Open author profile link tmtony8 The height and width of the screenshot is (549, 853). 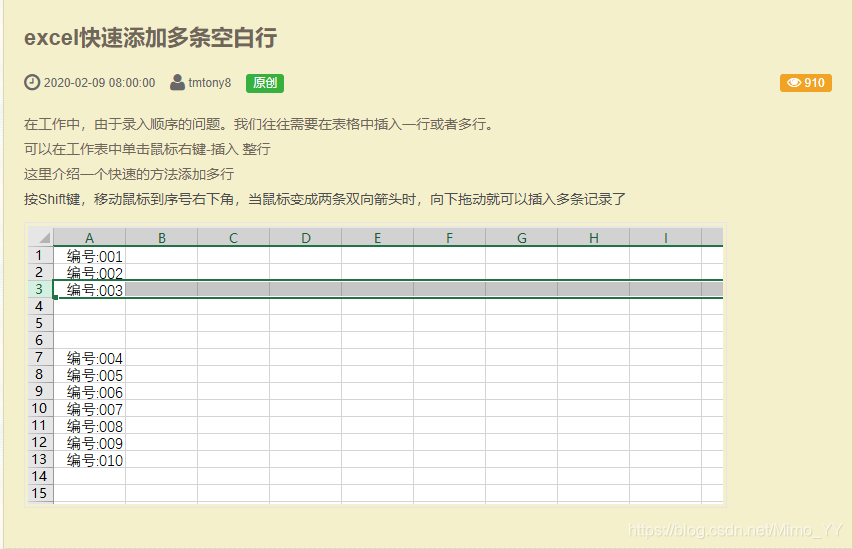pos(209,83)
